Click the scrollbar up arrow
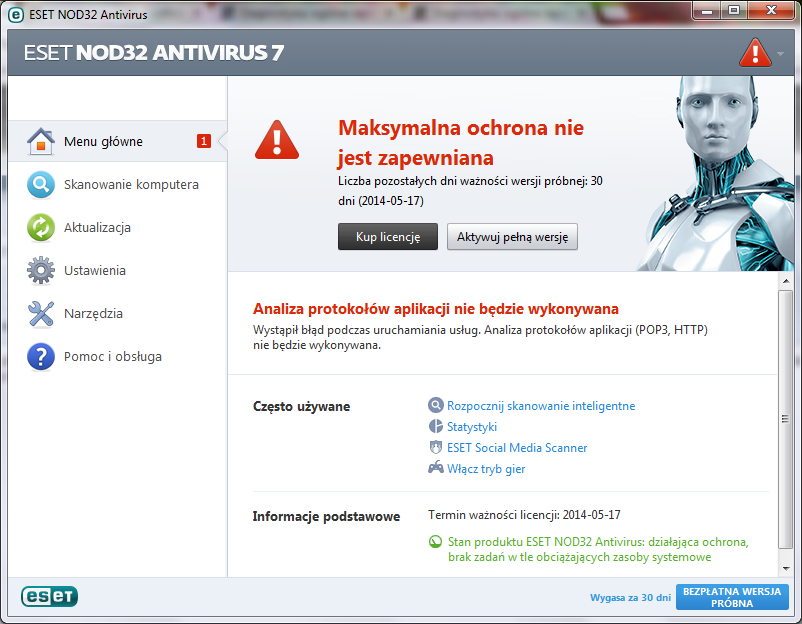802x624 pixels. click(x=785, y=281)
